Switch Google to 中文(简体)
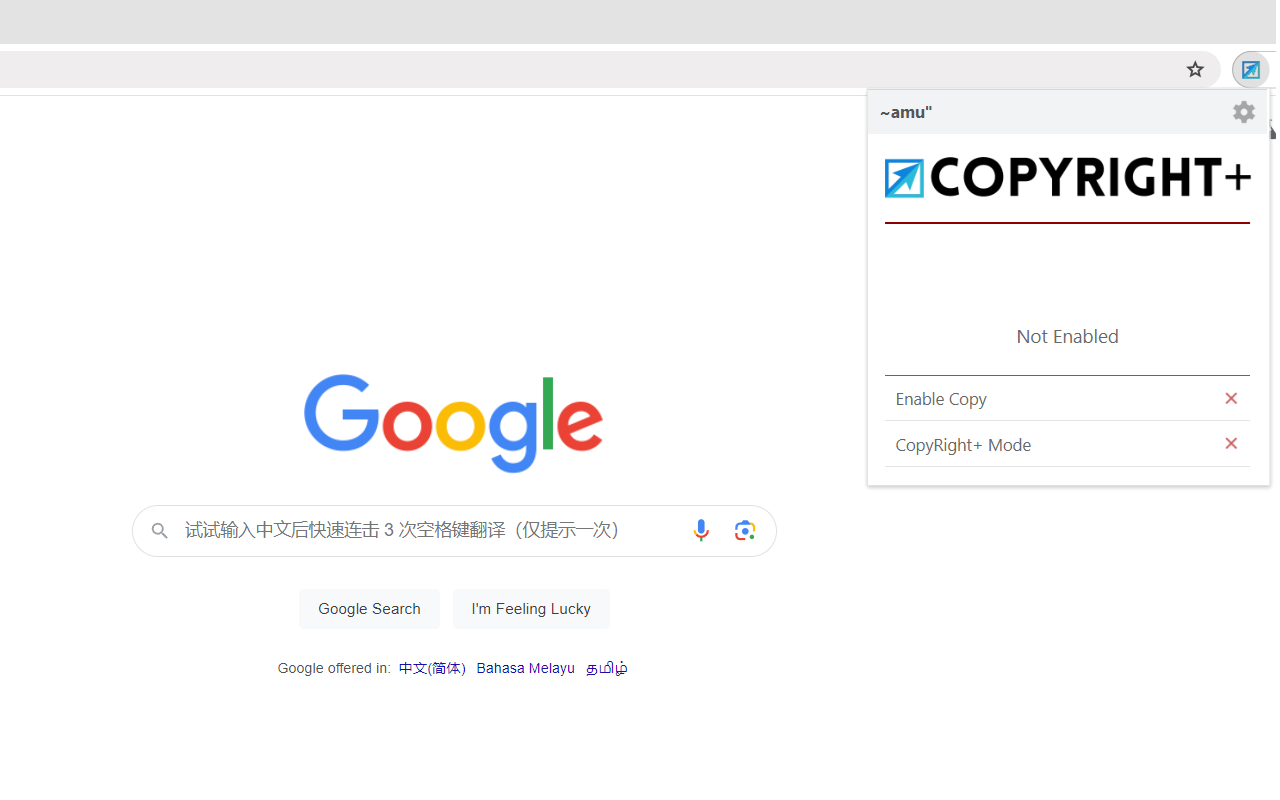 [x=432, y=668]
